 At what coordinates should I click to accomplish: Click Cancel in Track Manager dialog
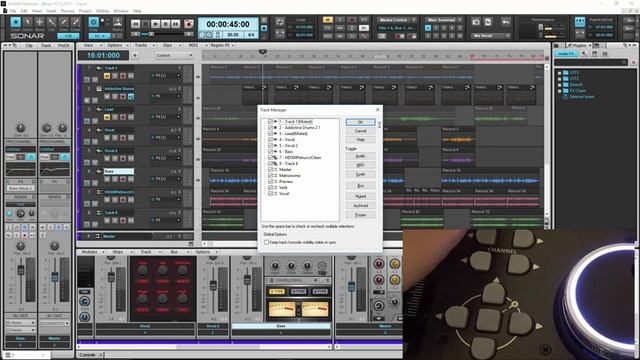tap(360, 131)
